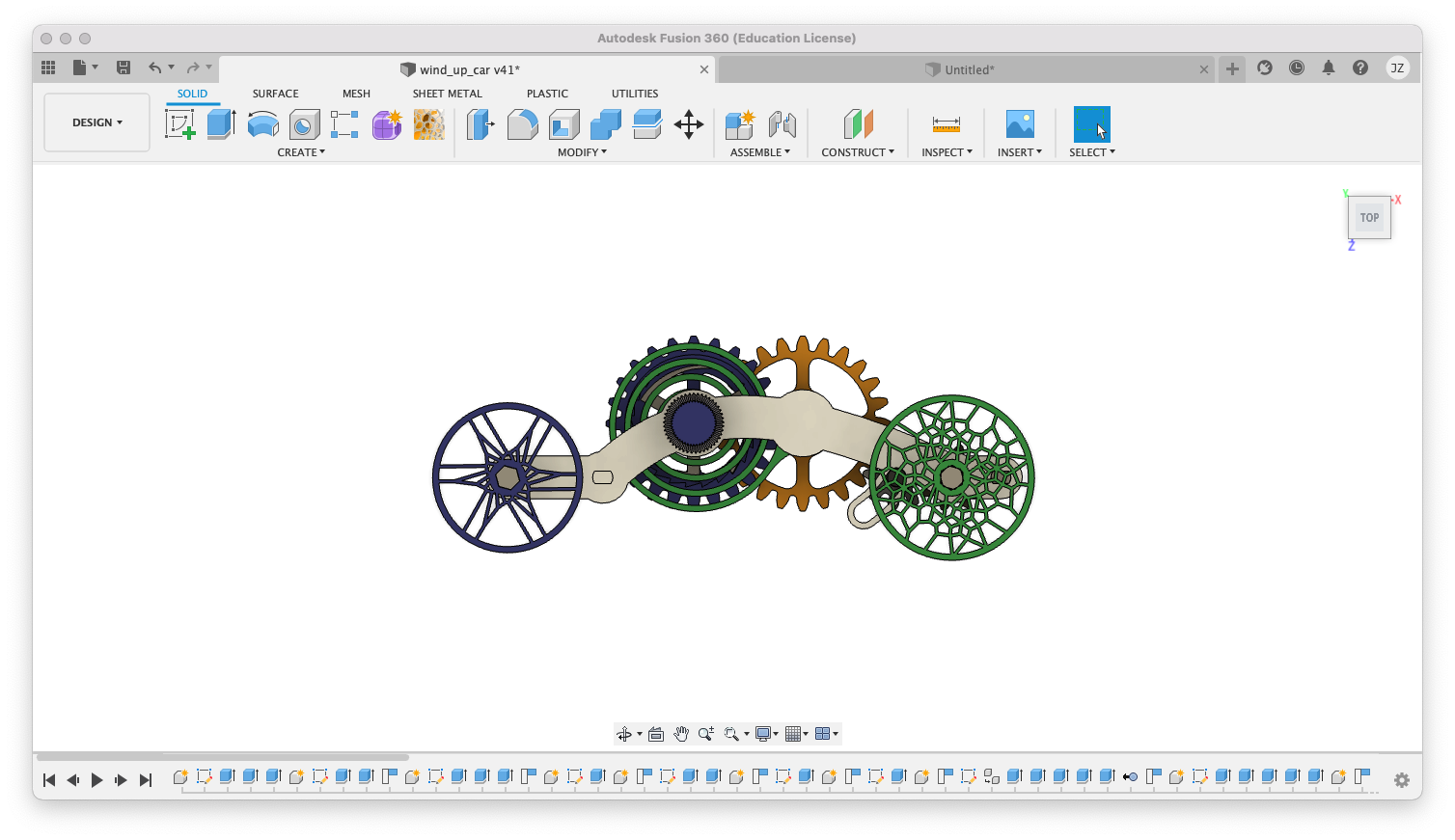Redo the last undone action

[x=193, y=68]
